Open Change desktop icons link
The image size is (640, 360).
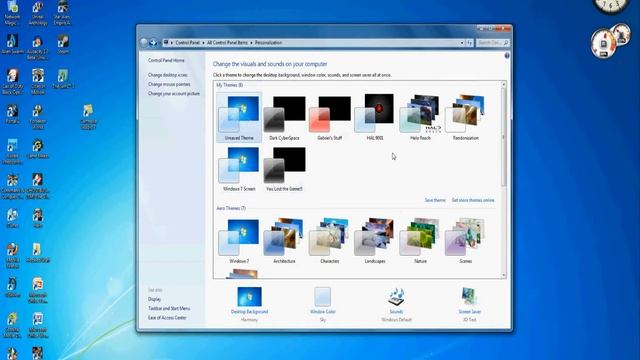point(168,75)
